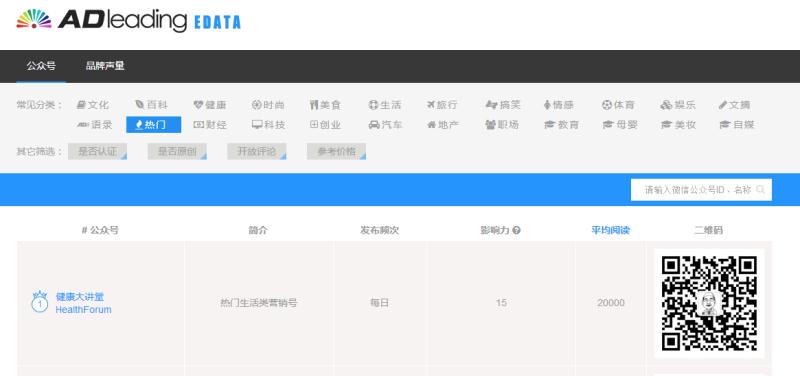
Task: Click the 二维码 column header
Action: [708, 231]
